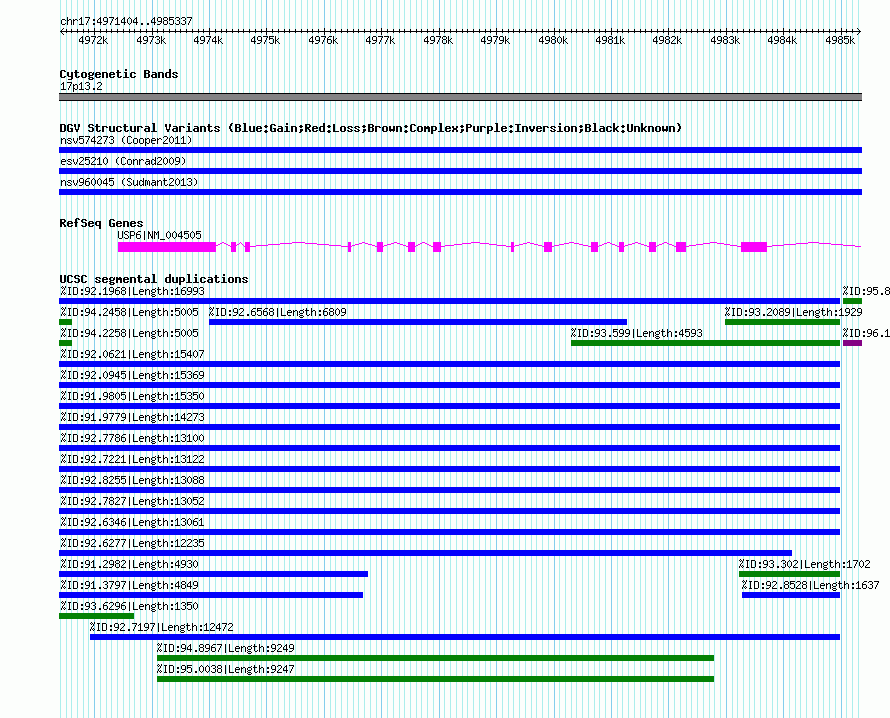Click the large first magenta USP6 exon block
Viewport: 890px width, 718px height.
tap(167, 247)
